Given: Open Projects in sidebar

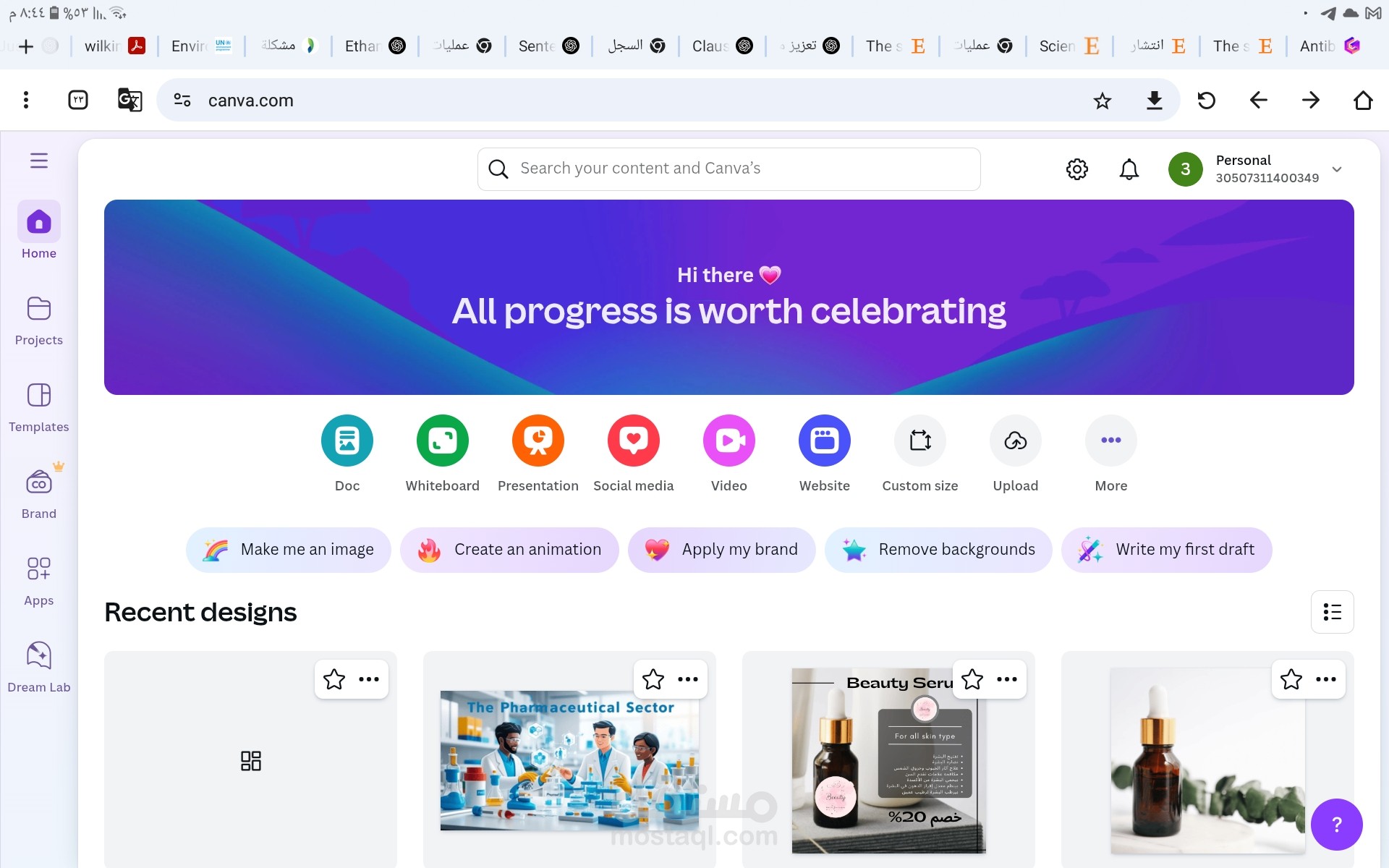Looking at the screenshot, I should pos(39,320).
